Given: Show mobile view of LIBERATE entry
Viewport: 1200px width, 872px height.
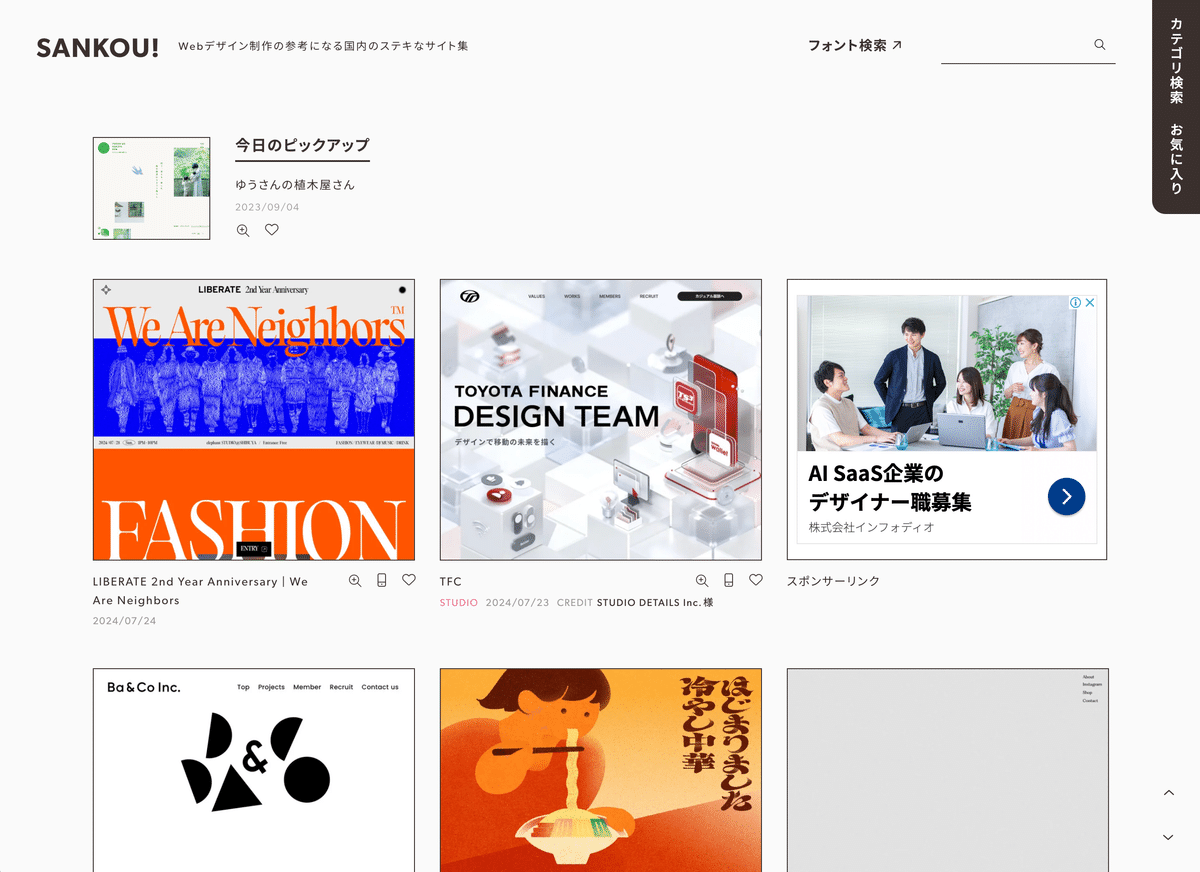Looking at the screenshot, I should point(382,580).
